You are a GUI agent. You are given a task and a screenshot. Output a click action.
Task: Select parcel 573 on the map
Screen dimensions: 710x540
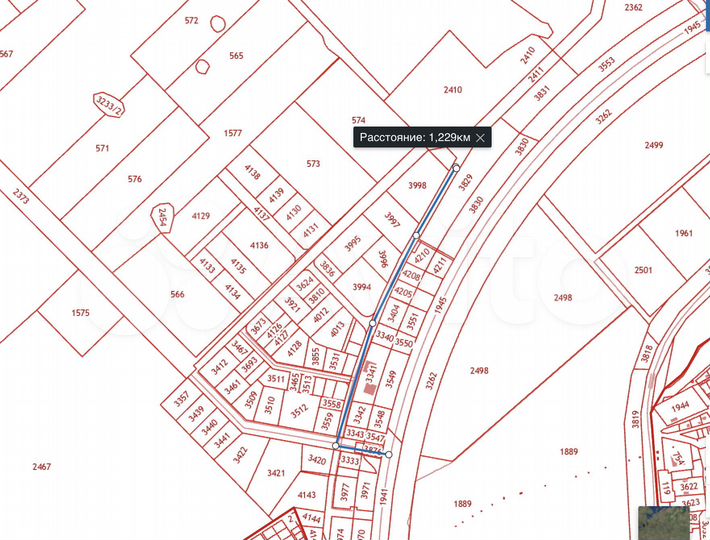pyautogui.click(x=313, y=163)
